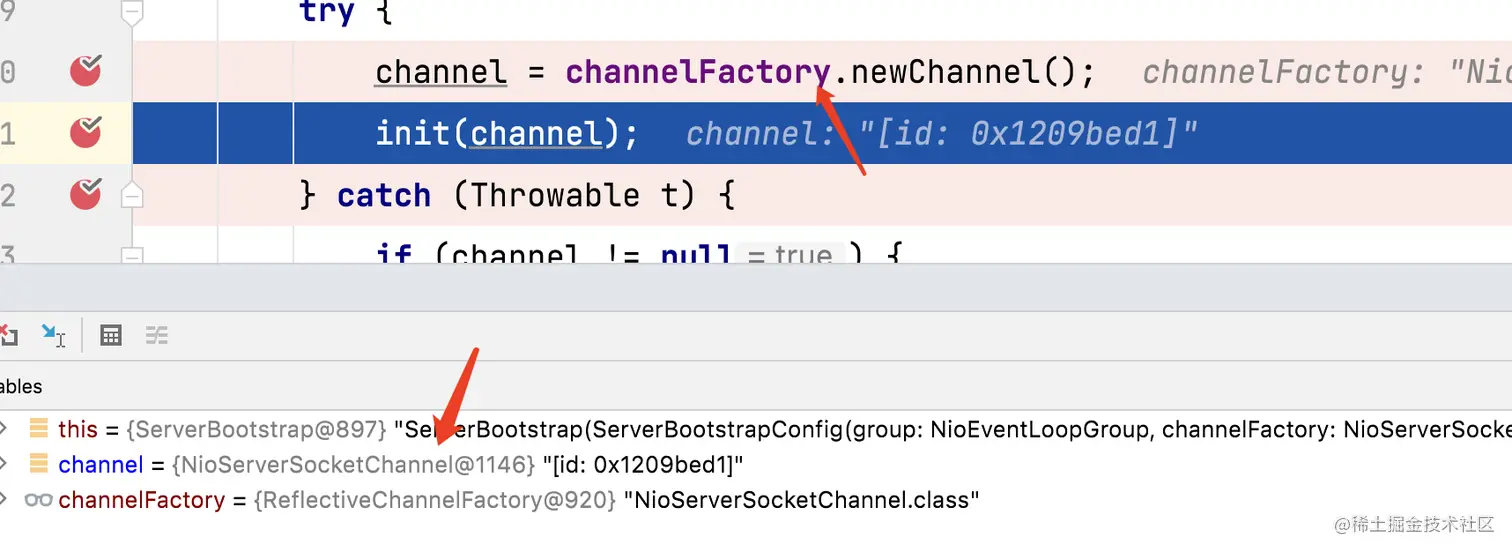Click 'channelFactory' in the newChannel code line
1512x552 pixels.
(x=698, y=72)
